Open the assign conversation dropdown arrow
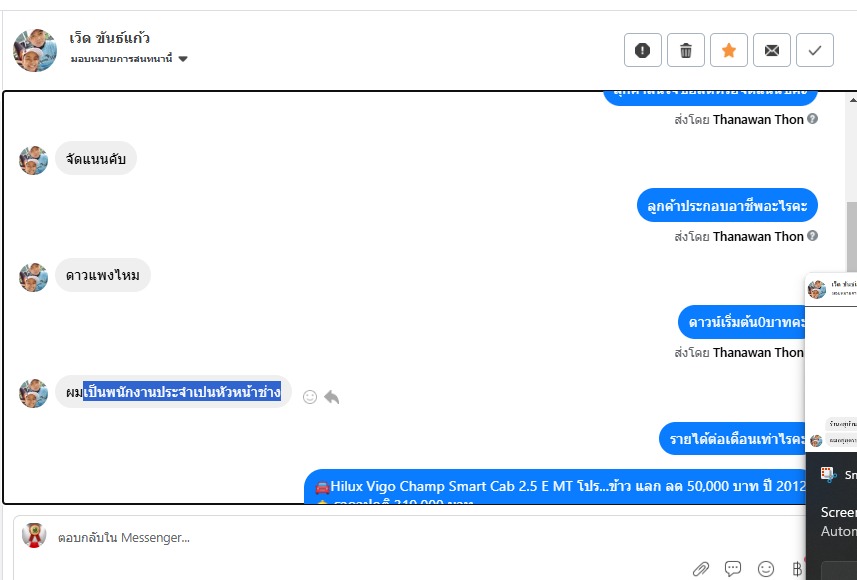Image resolution: width=857 pixels, height=580 pixels. click(183, 59)
